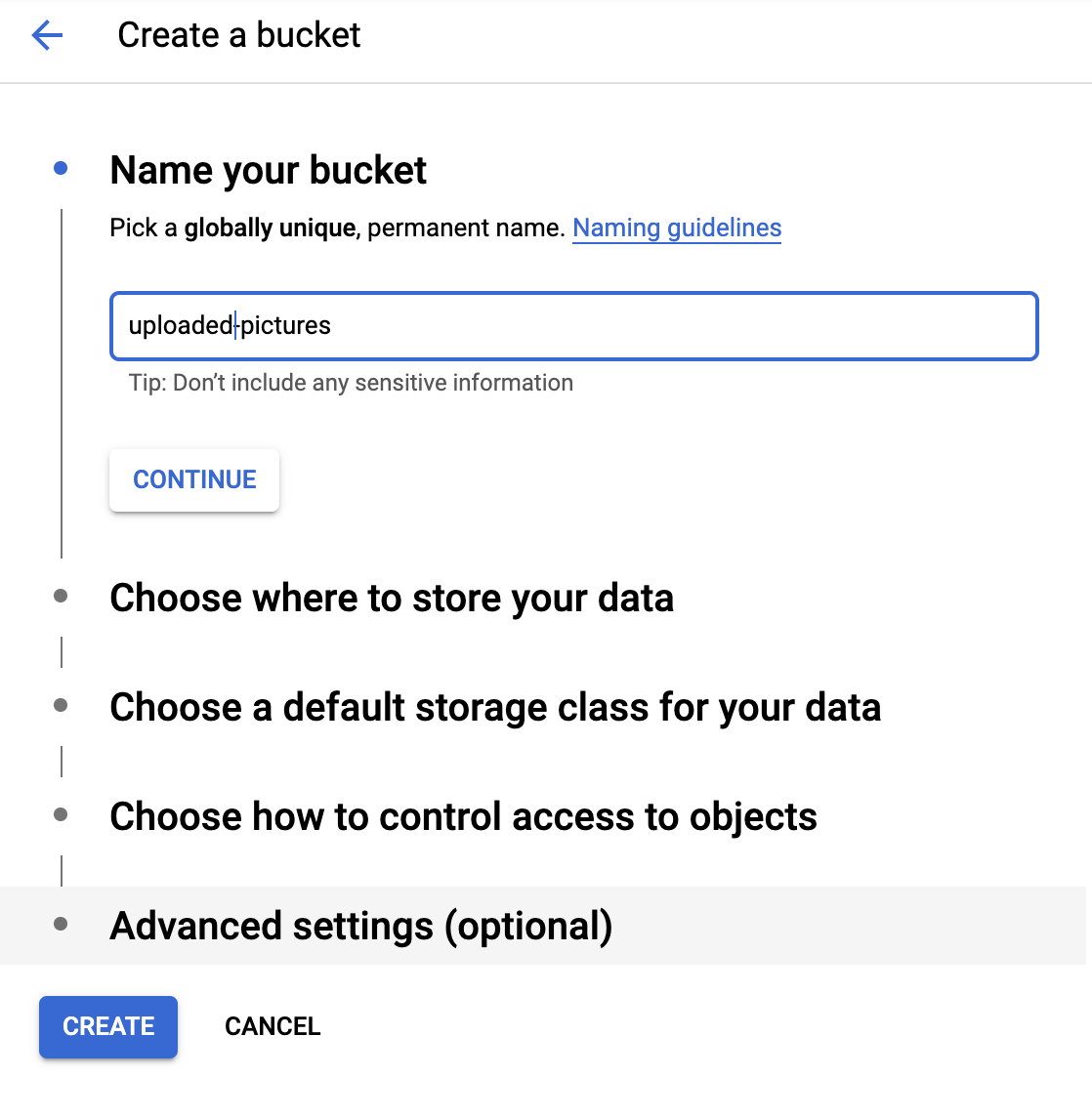Viewport: 1092px width, 1119px height.
Task: Expand Choose how to control access to objects
Action: tap(463, 816)
